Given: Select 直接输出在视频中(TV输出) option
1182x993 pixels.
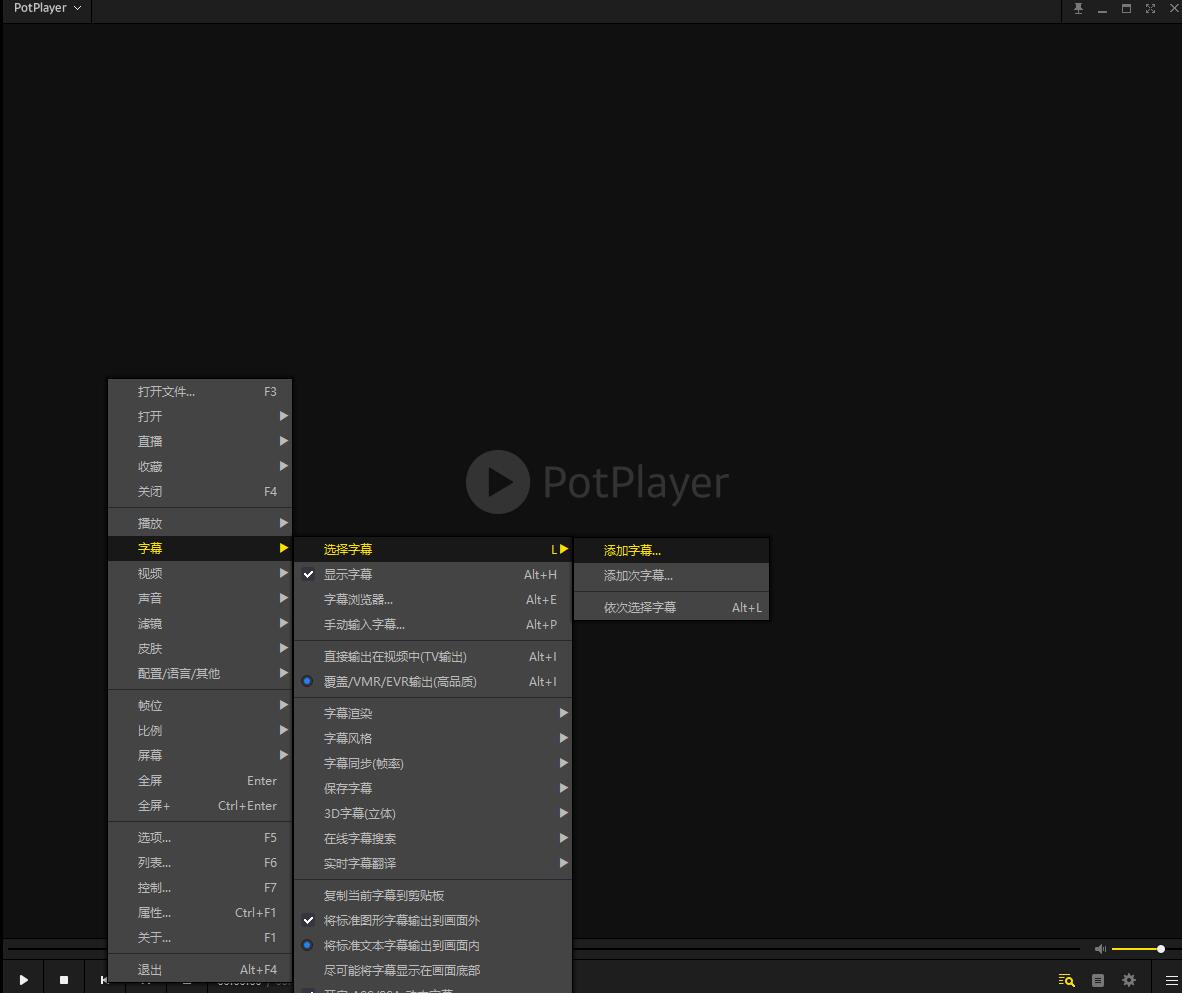Looking at the screenshot, I should [433, 657].
